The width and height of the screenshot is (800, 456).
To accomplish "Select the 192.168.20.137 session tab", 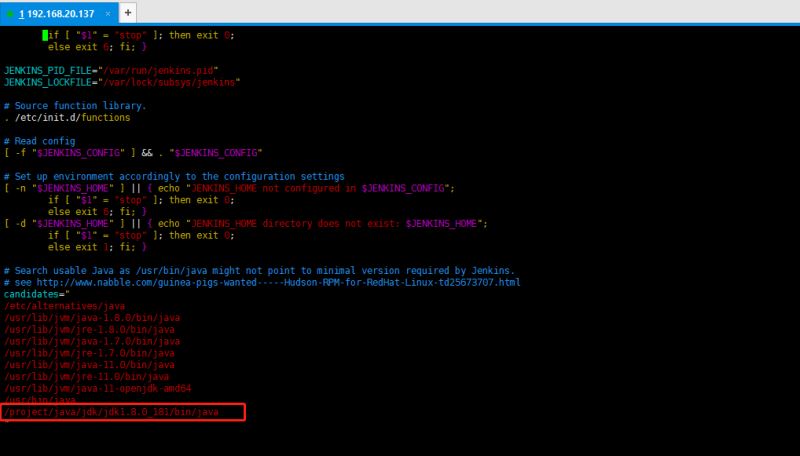I will pos(58,12).
